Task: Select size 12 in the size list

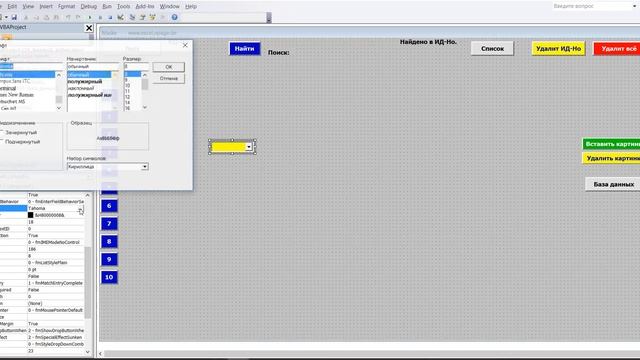Action: pyautogui.click(x=127, y=97)
